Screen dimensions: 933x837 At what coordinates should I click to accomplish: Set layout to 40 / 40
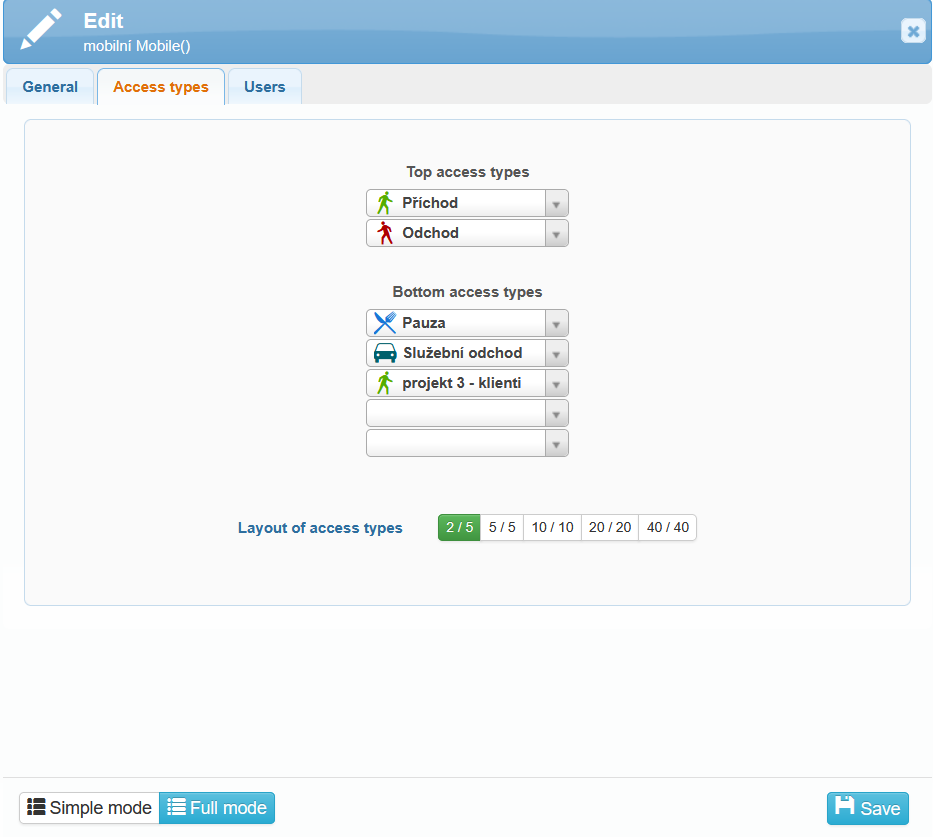pos(667,527)
